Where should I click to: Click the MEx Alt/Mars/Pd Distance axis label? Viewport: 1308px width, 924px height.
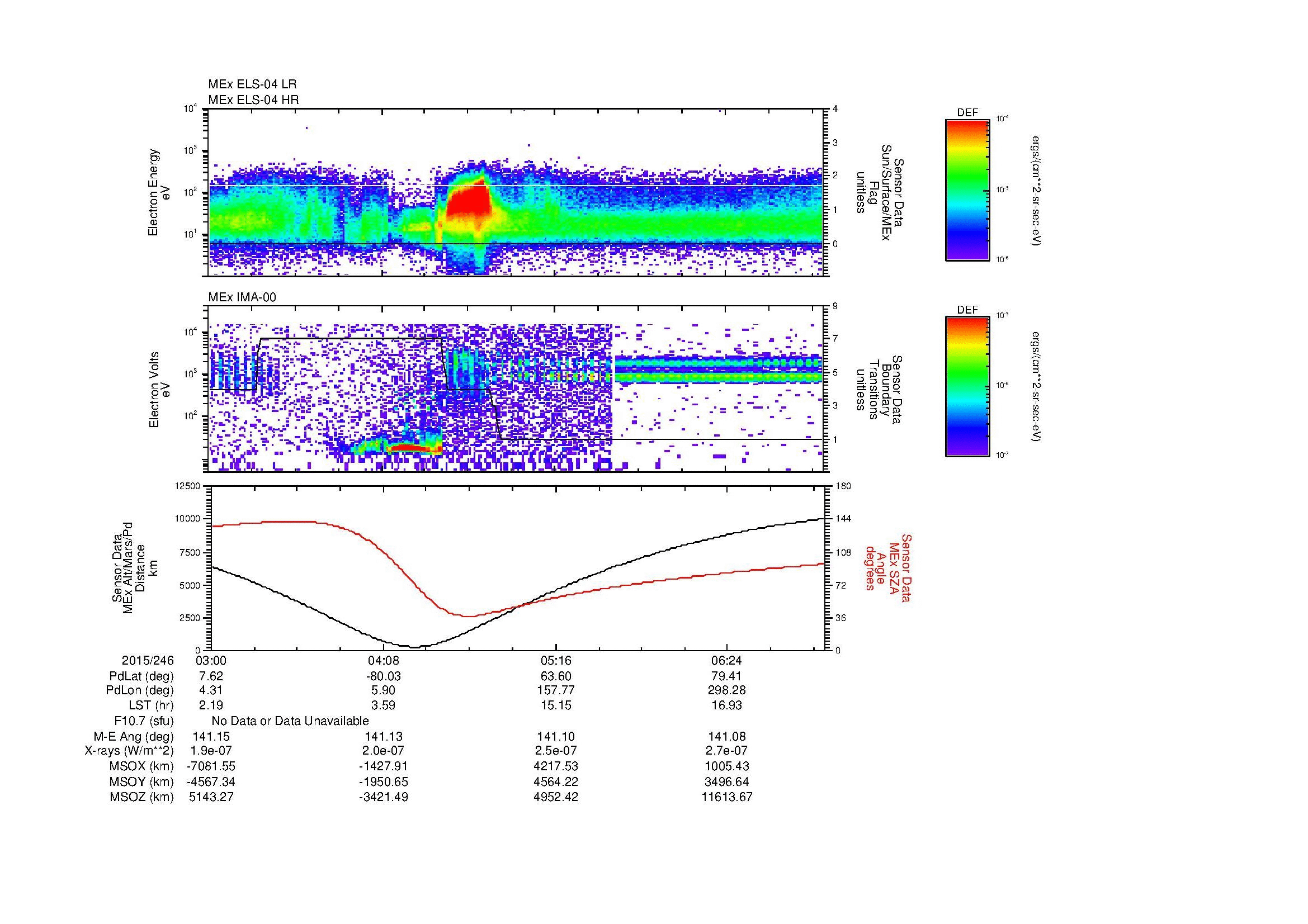pyautogui.click(x=134, y=567)
